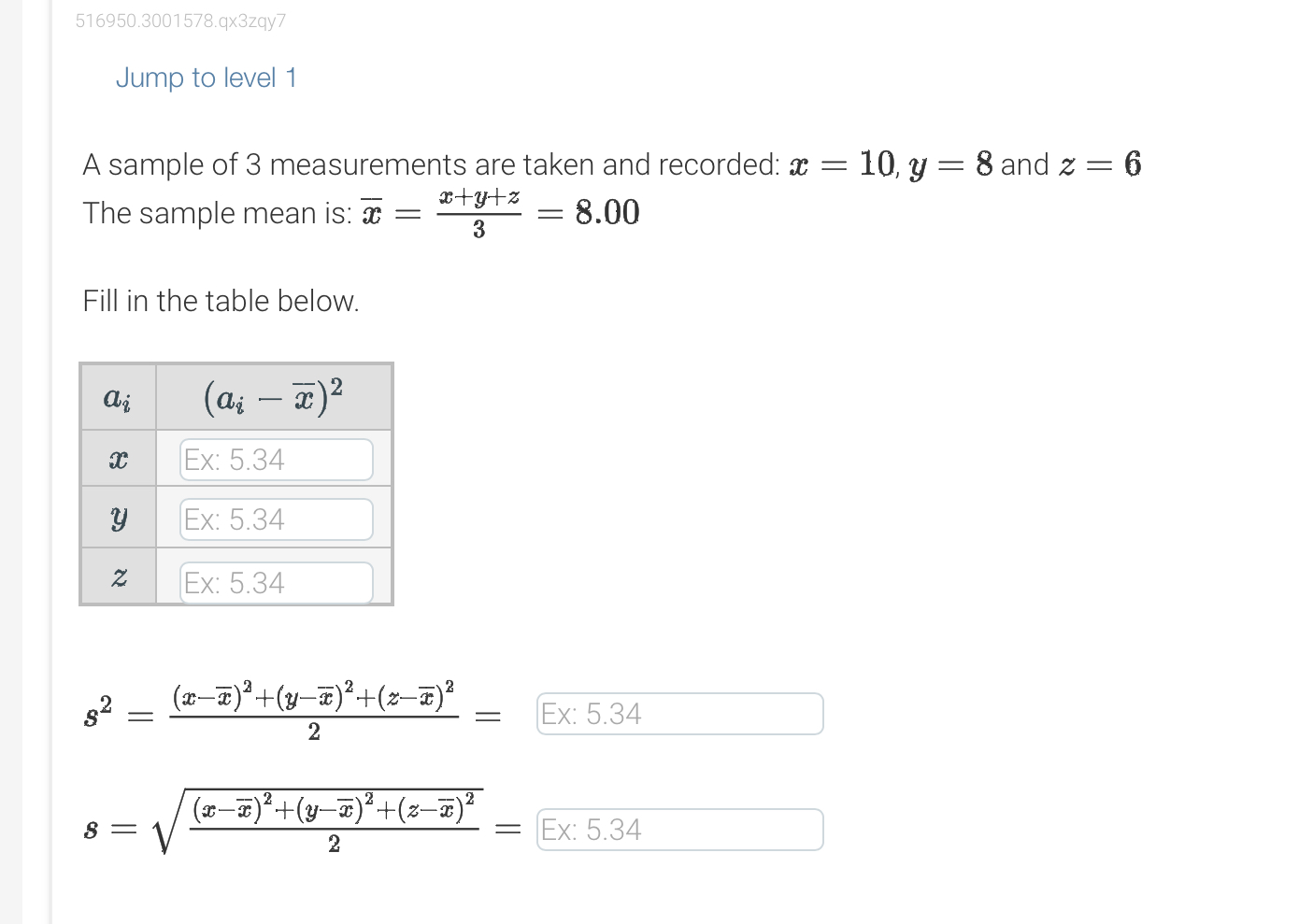Screen dimensions: 1313x924
Task: Click the Fill in the table below text
Action: (221, 300)
